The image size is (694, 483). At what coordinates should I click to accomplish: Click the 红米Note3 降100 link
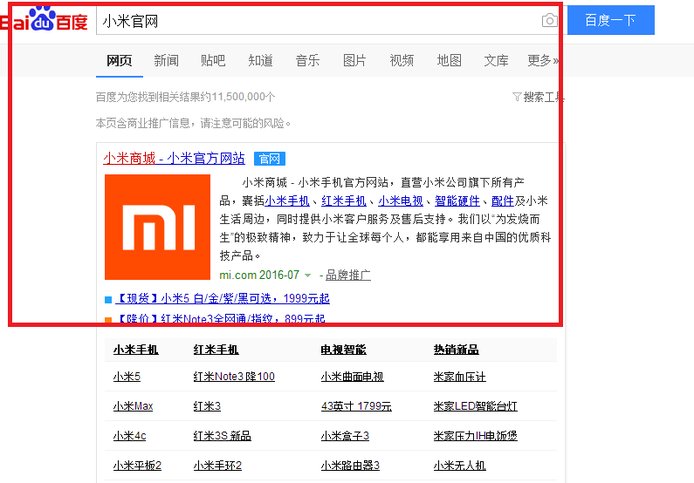[233, 377]
